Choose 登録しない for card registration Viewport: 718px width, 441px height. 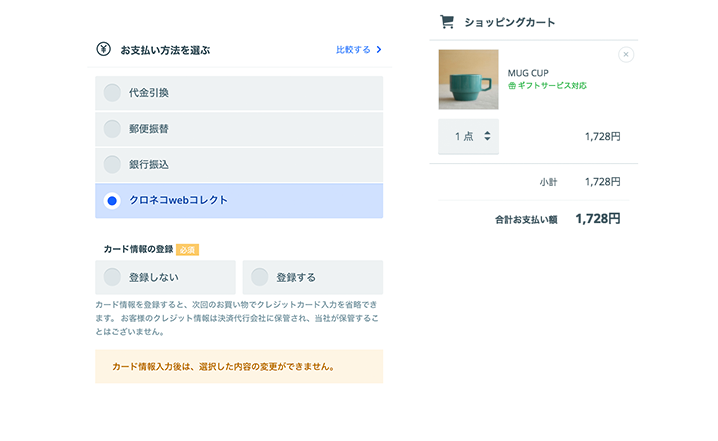(x=113, y=277)
